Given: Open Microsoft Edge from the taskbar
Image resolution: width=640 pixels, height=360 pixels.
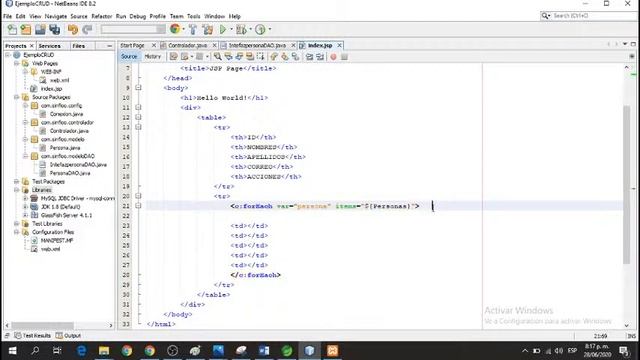Looking at the screenshot, I should coord(81,350).
